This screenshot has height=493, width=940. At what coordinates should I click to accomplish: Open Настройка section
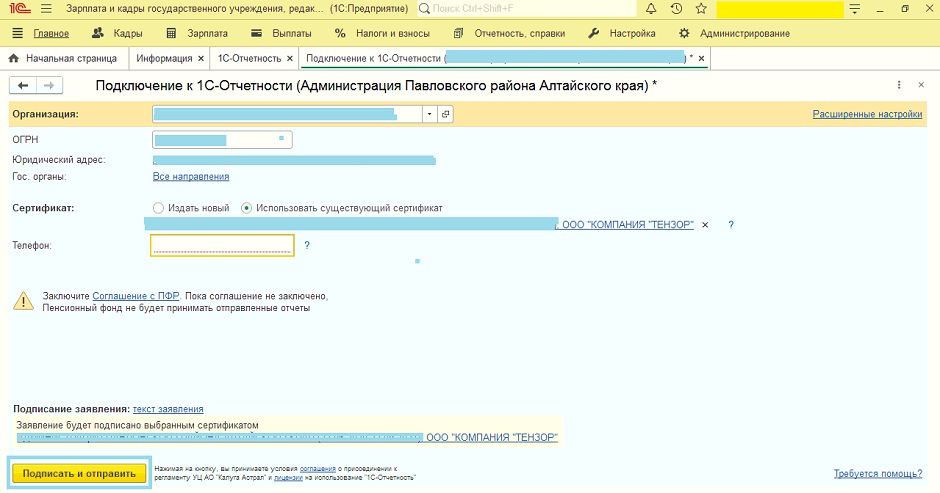coord(632,34)
